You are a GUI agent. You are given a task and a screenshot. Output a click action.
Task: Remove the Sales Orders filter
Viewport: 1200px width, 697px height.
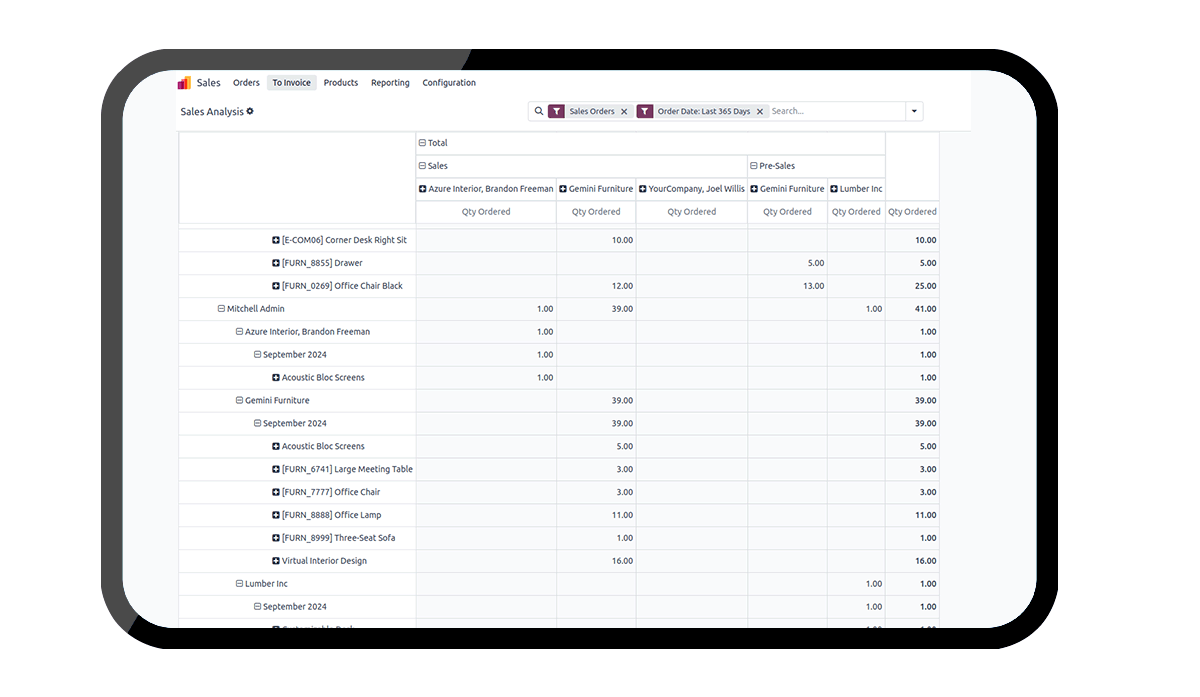coord(624,112)
